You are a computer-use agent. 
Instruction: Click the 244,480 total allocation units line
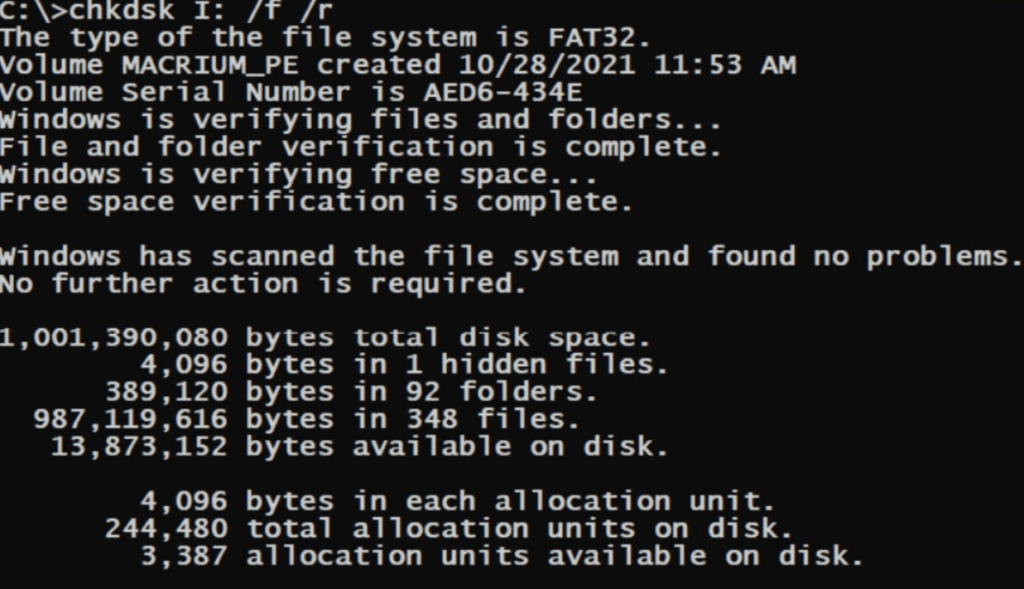point(449,528)
